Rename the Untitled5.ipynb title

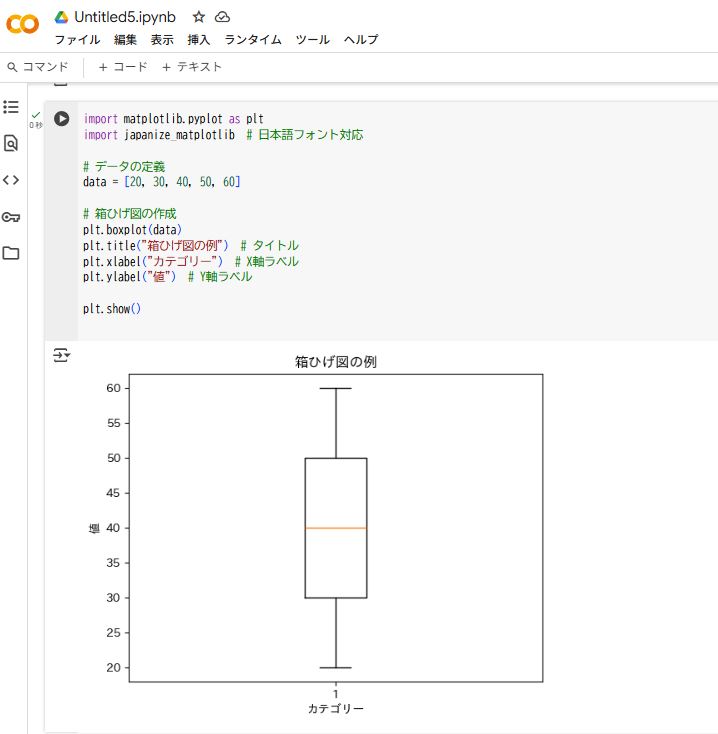point(125,17)
